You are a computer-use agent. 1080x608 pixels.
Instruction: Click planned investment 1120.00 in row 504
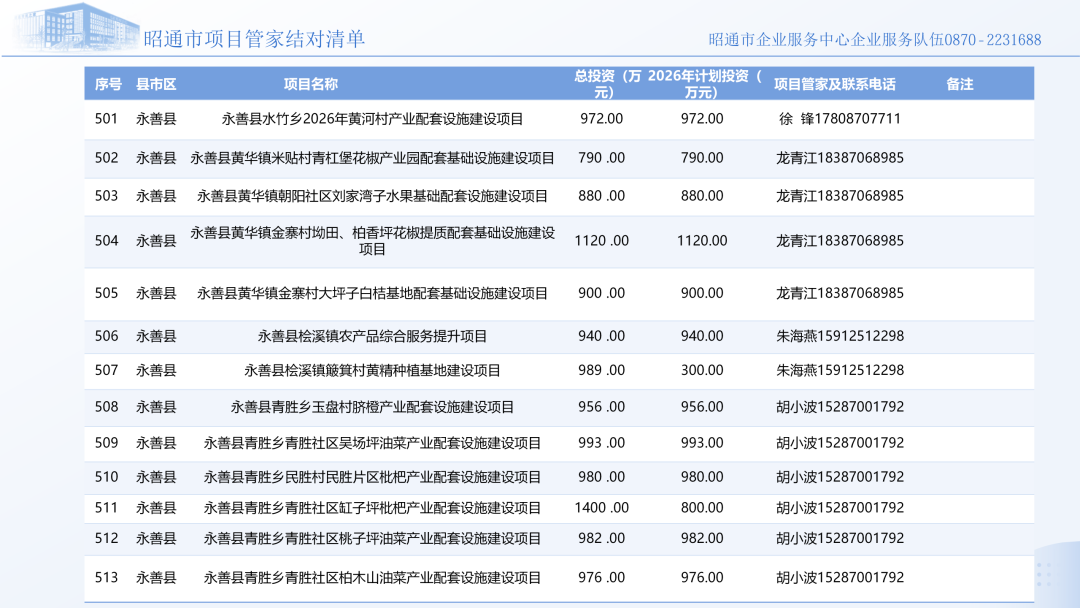point(702,240)
